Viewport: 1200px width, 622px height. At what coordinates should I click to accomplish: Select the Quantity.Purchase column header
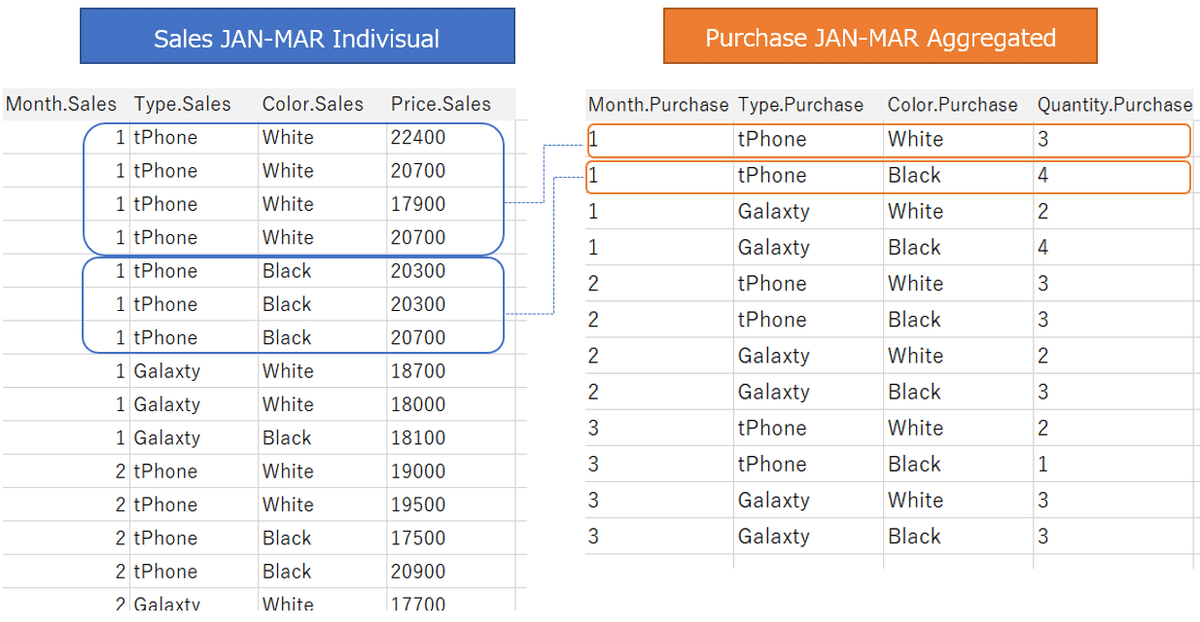pyautogui.click(x=1115, y=105)
